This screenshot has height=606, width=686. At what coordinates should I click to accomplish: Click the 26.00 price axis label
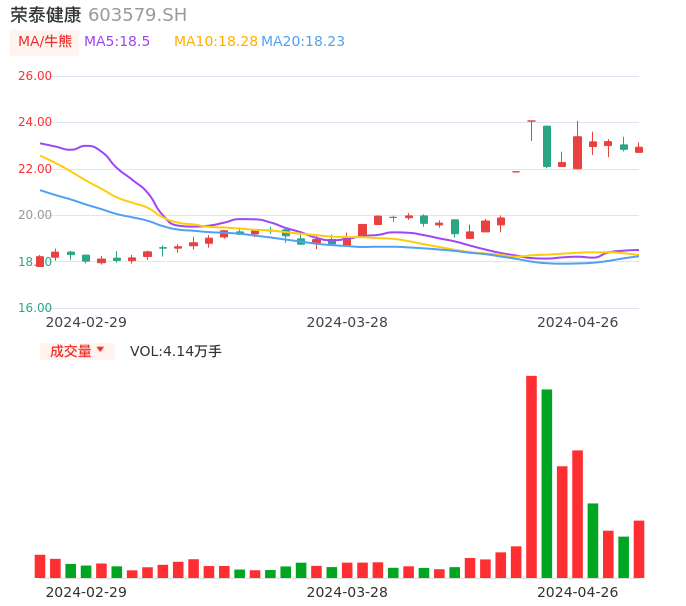coord(35,76)
